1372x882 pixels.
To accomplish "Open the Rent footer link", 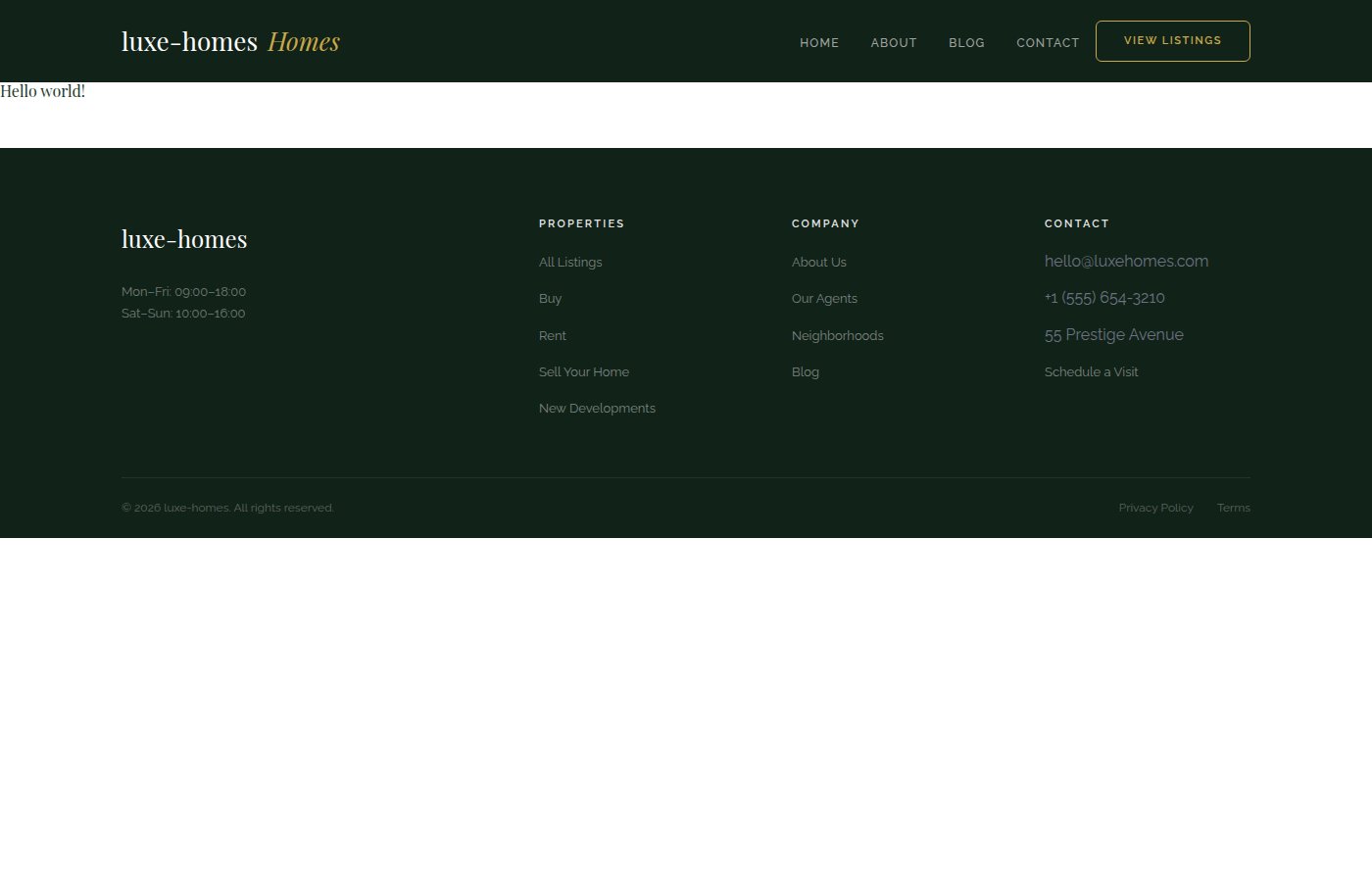I will point(553,335).
